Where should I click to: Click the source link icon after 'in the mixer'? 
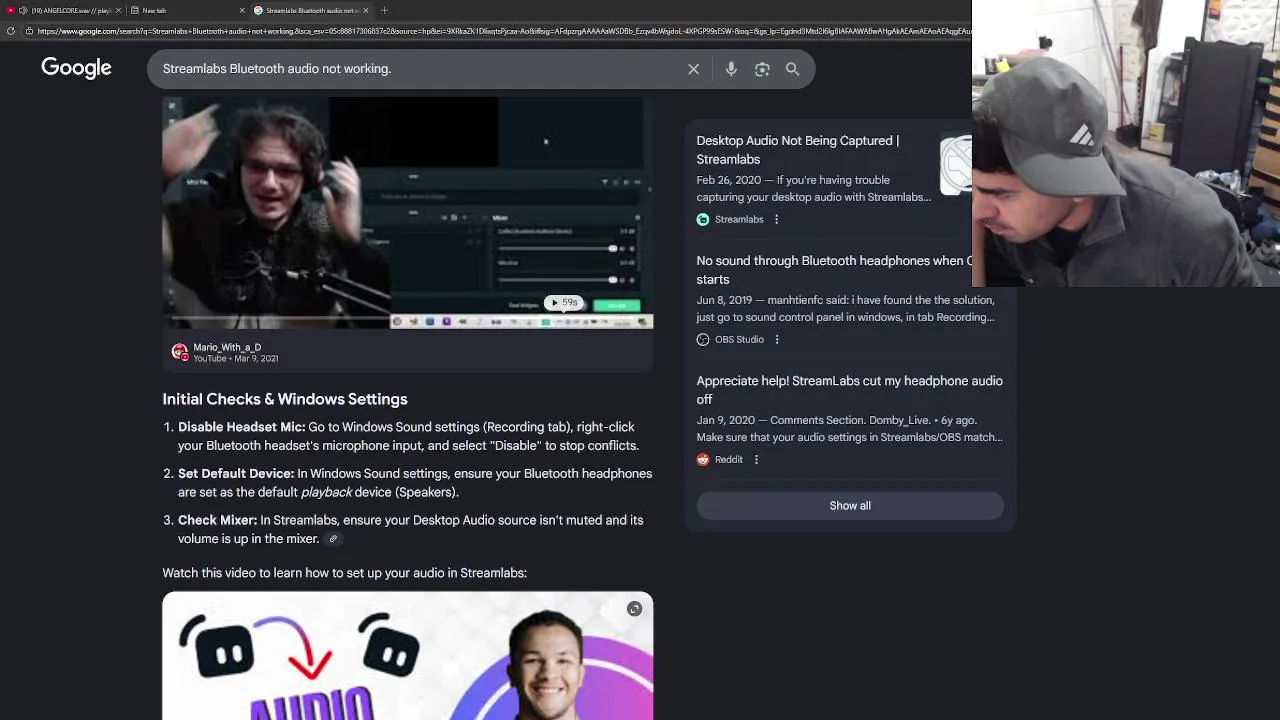[333, 539]
